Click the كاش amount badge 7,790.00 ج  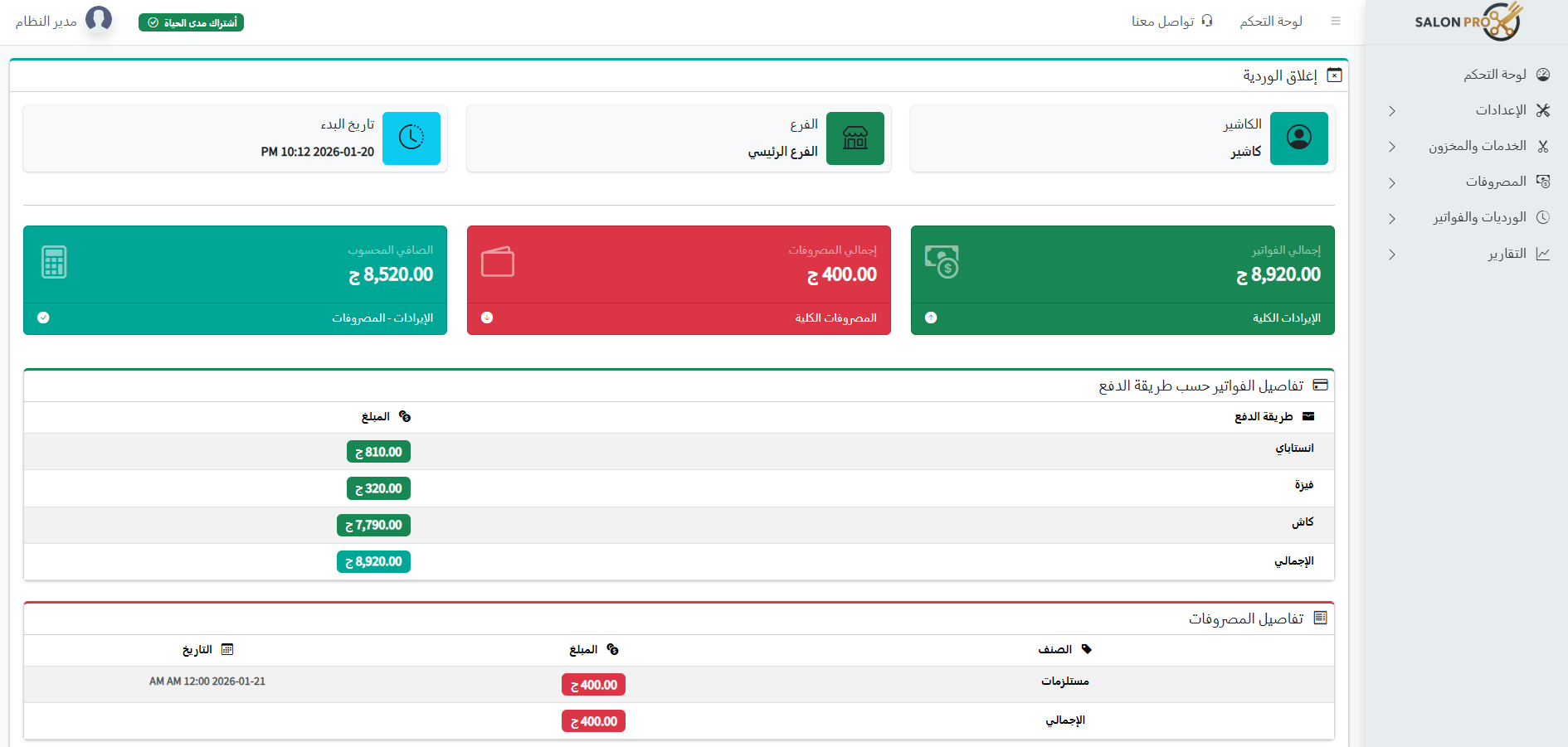(x=373, y=525)
